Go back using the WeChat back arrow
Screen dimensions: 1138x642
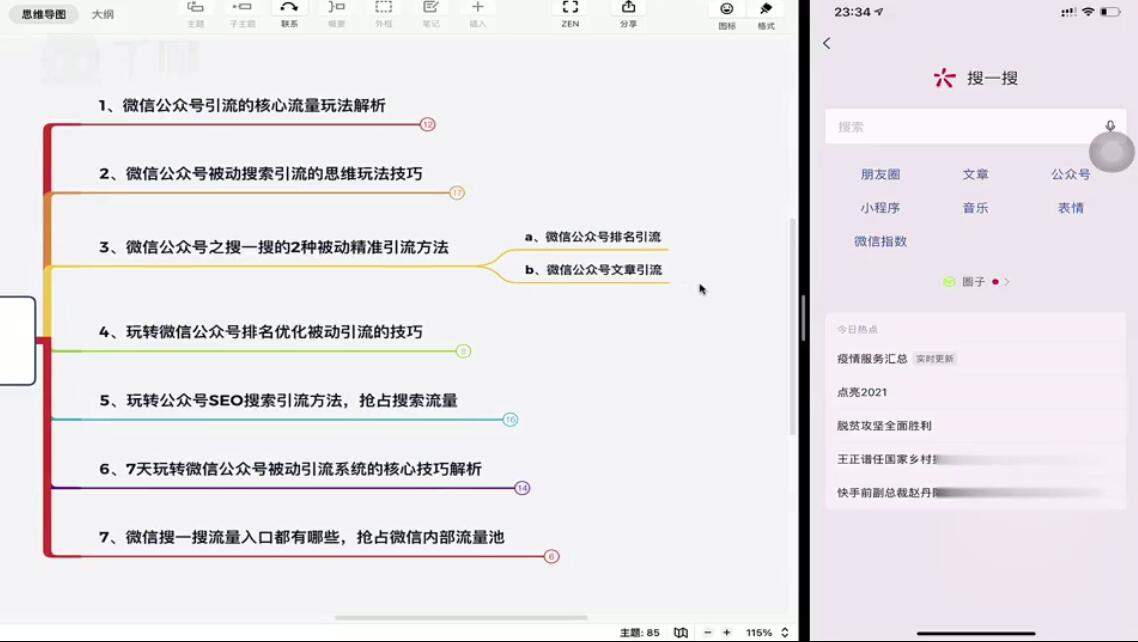(x=827, y=44)
